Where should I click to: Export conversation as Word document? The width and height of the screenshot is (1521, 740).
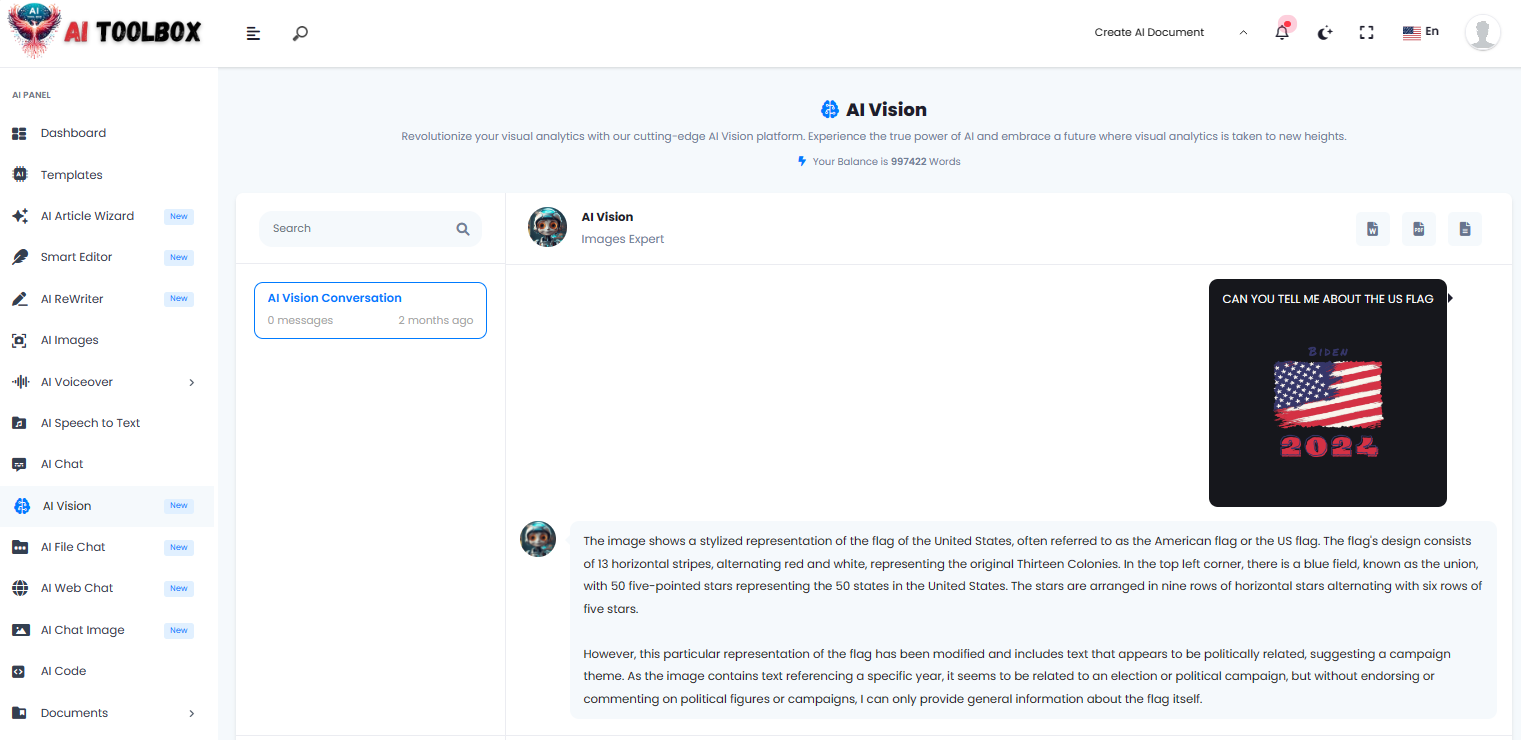tap(1373, 229)
